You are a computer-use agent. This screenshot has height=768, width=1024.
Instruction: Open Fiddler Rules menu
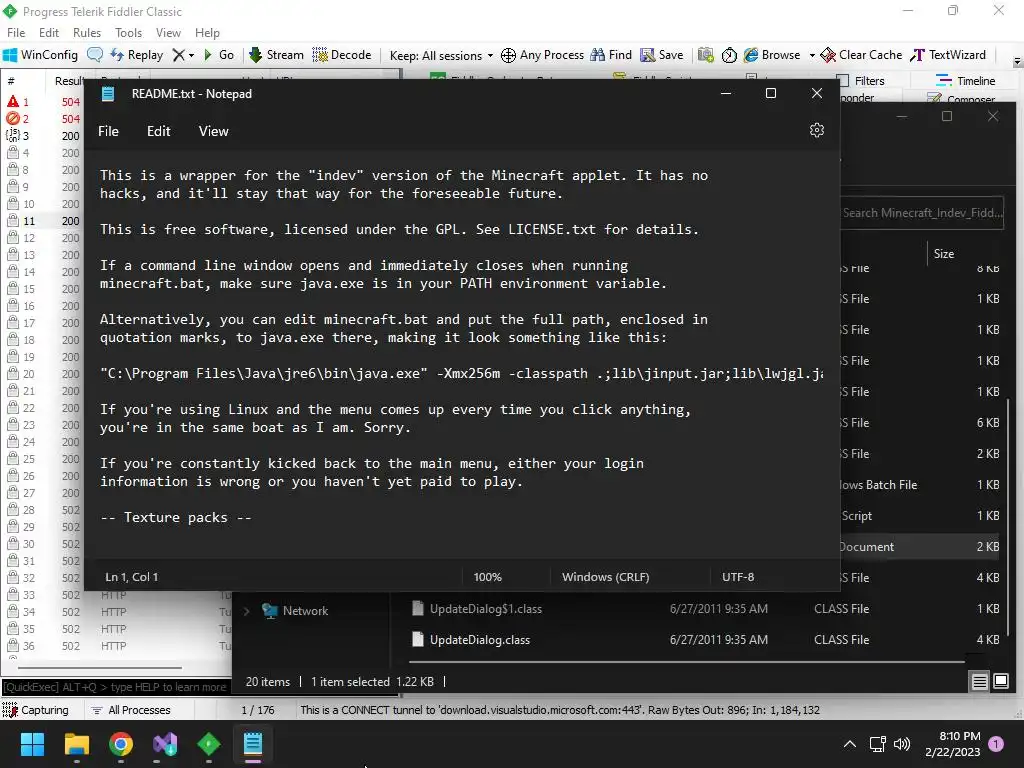point(87,33)
